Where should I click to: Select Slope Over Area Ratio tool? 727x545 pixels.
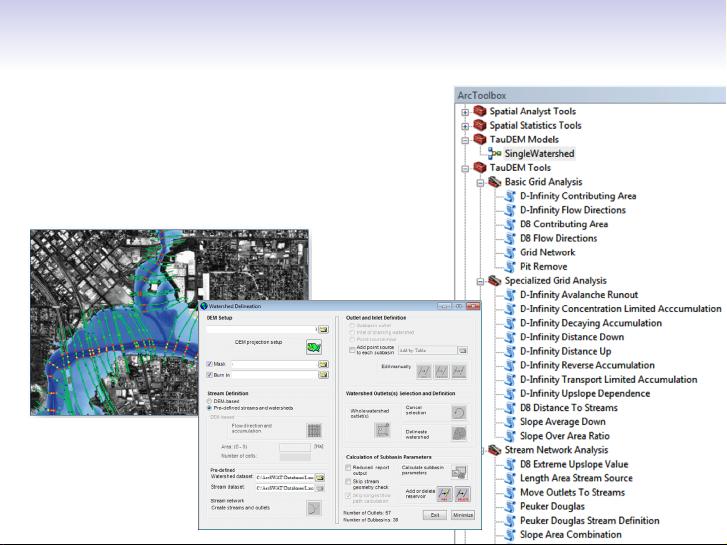click(x=564, y=436)
